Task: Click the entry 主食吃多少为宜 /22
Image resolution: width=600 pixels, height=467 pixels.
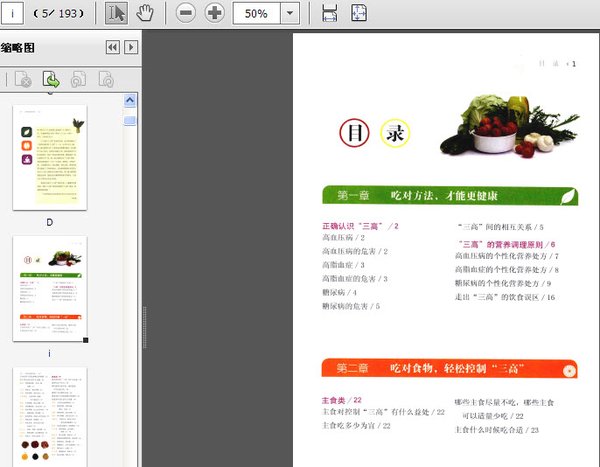Action: click(x=356, y=426)
